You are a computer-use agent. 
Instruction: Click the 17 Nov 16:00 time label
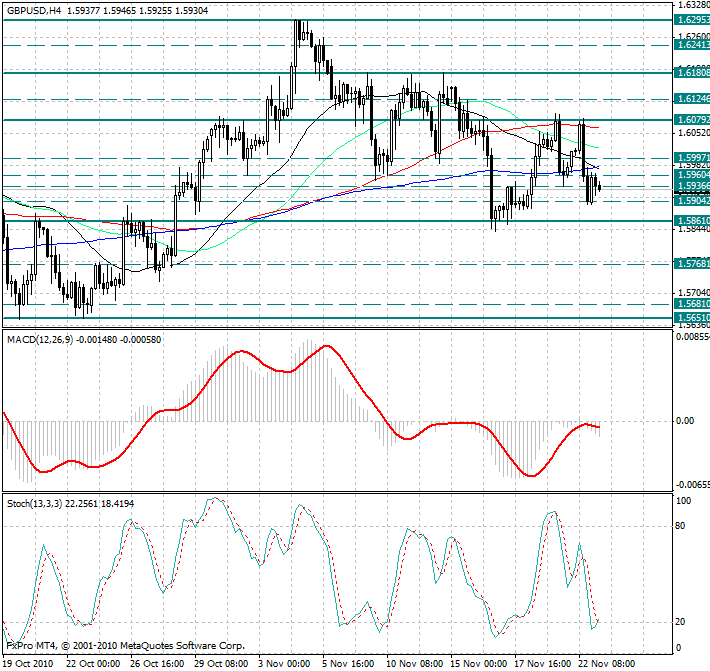pyautogui.click(x=543, y=664)
